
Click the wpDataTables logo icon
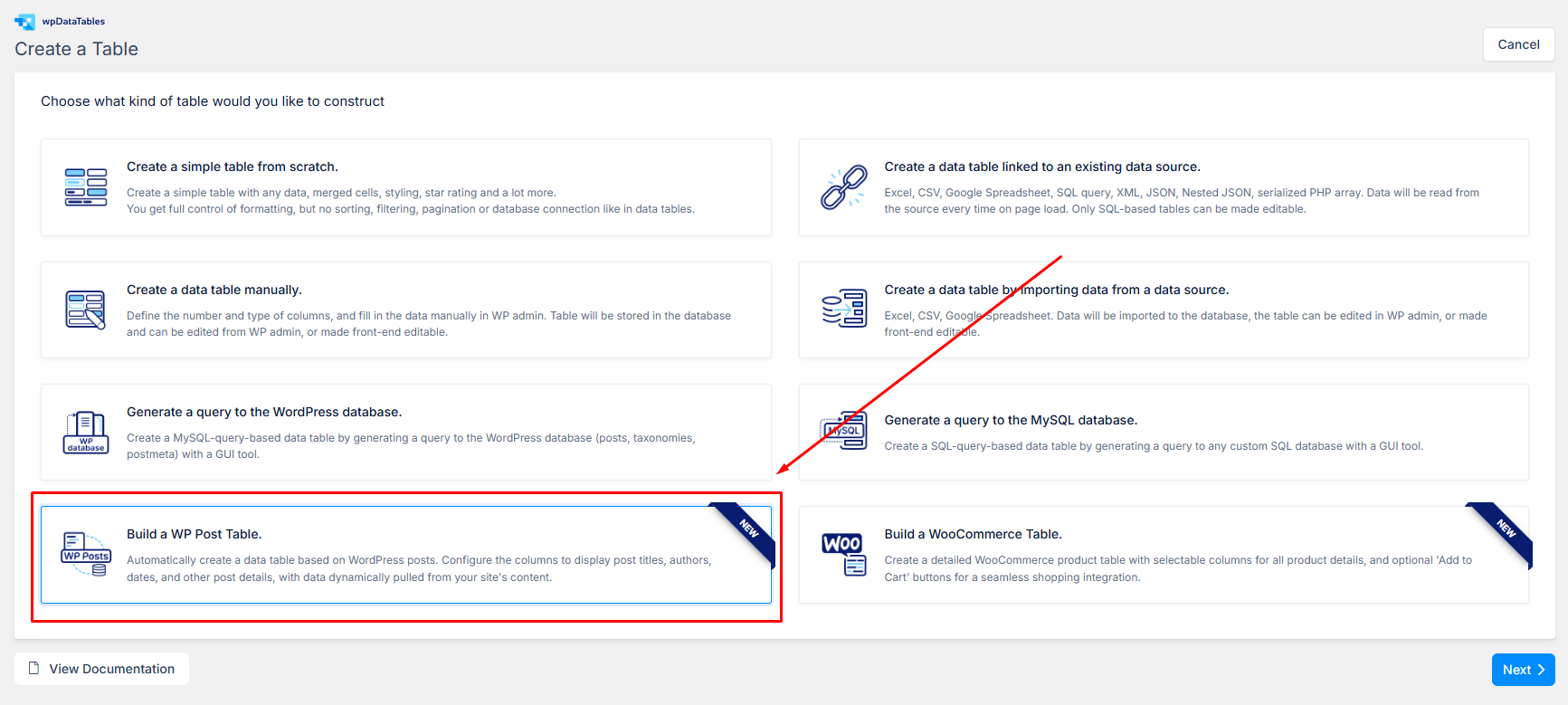click(24, 22)
